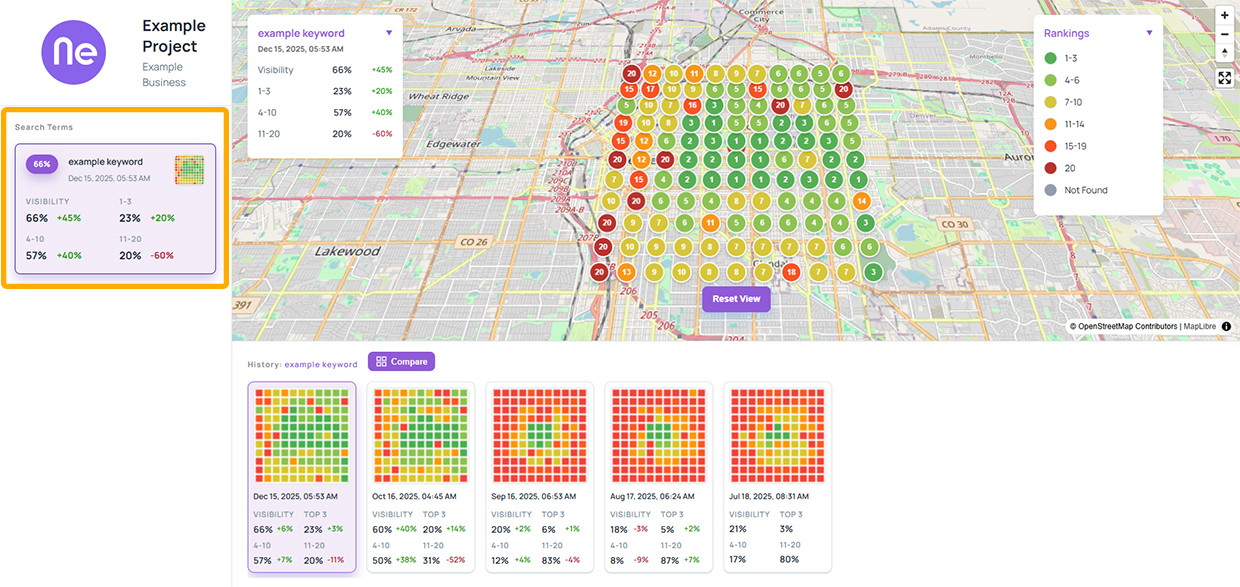Open map attribution info icon
The width and height of the screenshot is (1240, 587).
pos(1226,326)
